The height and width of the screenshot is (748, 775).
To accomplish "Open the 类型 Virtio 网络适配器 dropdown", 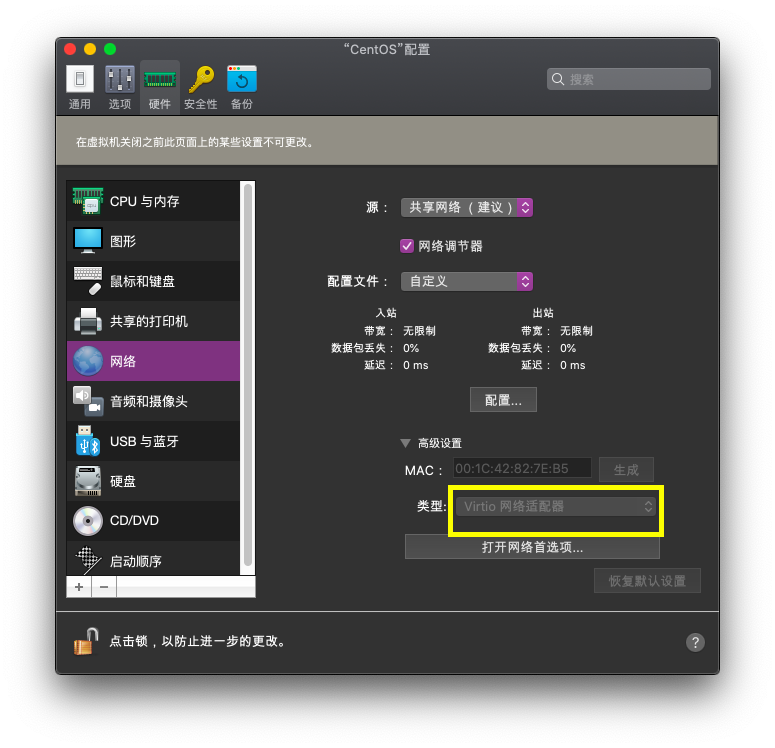I will 556,506.
